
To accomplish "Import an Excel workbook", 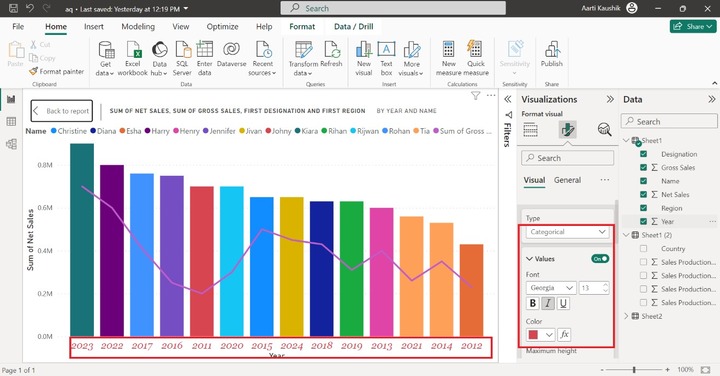I will pyautogui.click(x=133, y=58).
